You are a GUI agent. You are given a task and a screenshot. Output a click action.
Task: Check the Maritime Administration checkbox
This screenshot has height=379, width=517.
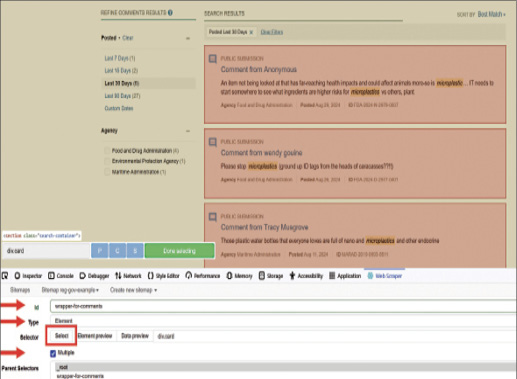(107, 172)
